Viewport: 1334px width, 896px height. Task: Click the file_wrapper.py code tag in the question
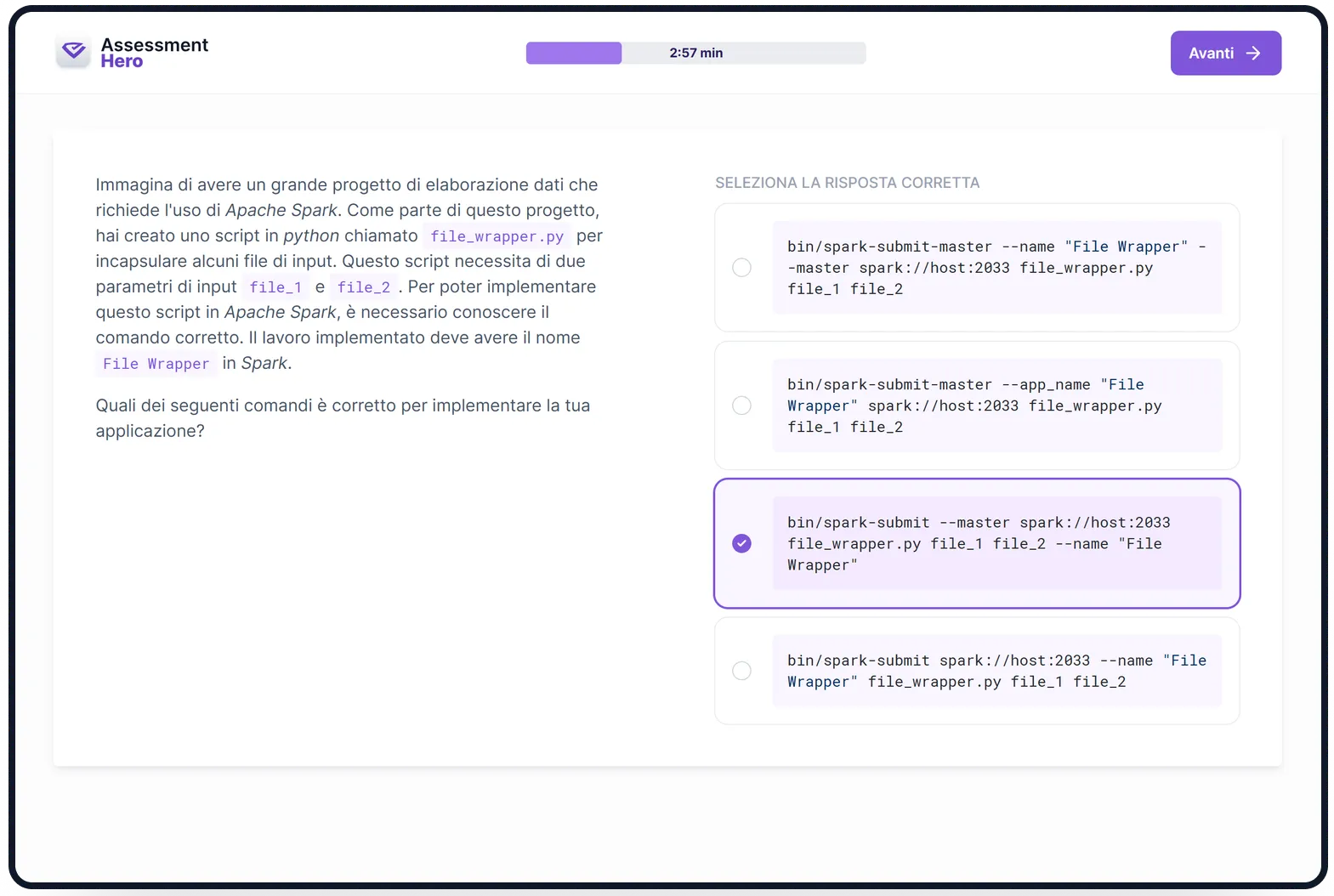coord(497,236)
